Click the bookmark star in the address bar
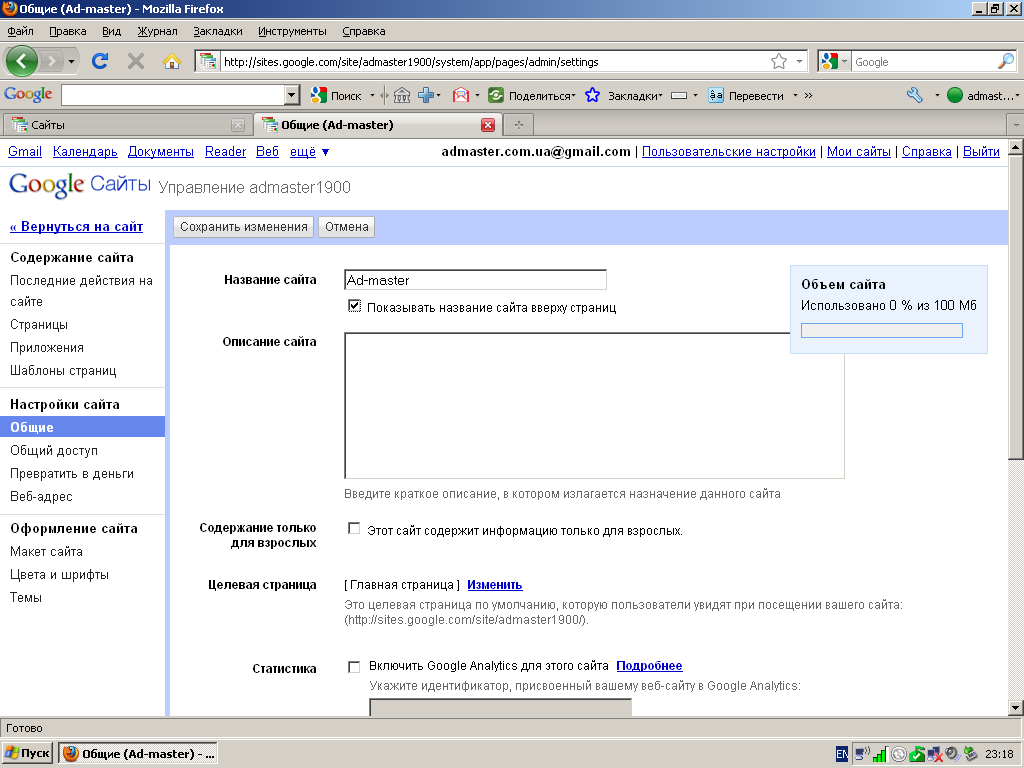 [778, 61]
